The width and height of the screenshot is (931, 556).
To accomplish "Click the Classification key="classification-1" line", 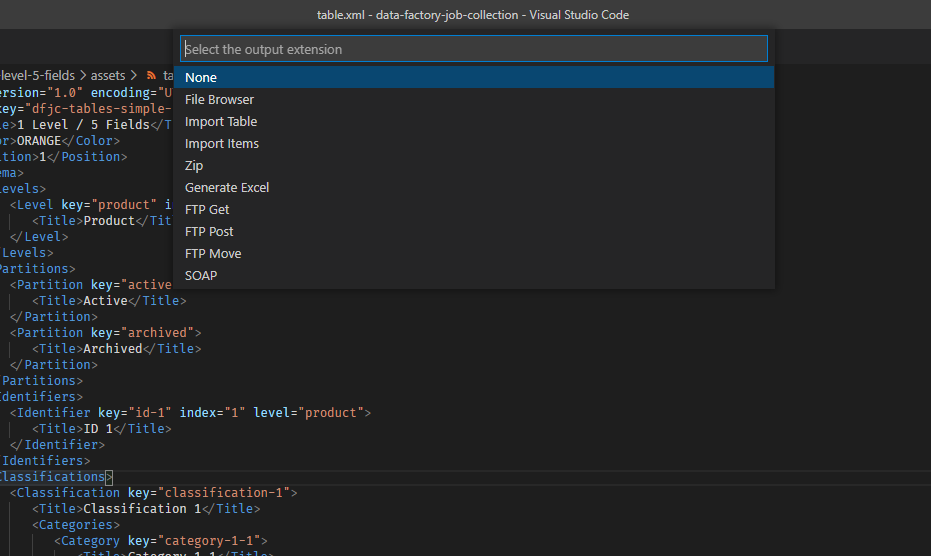I will click(x=153, y=493).
